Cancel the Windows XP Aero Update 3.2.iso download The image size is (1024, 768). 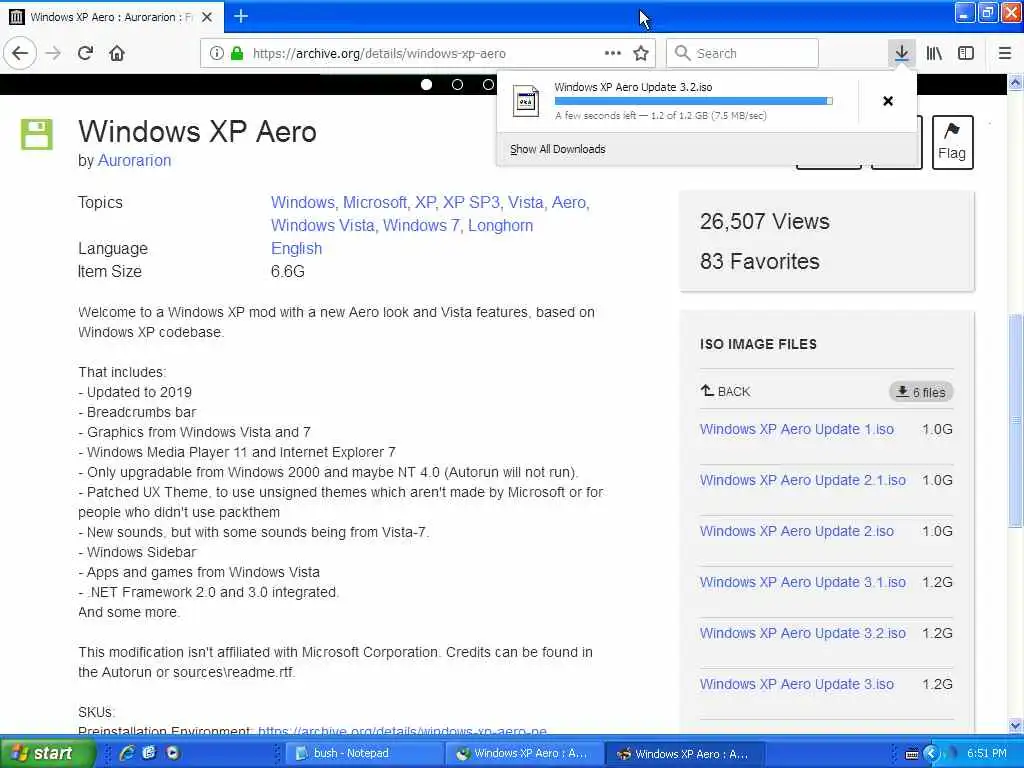coord(888,101)
